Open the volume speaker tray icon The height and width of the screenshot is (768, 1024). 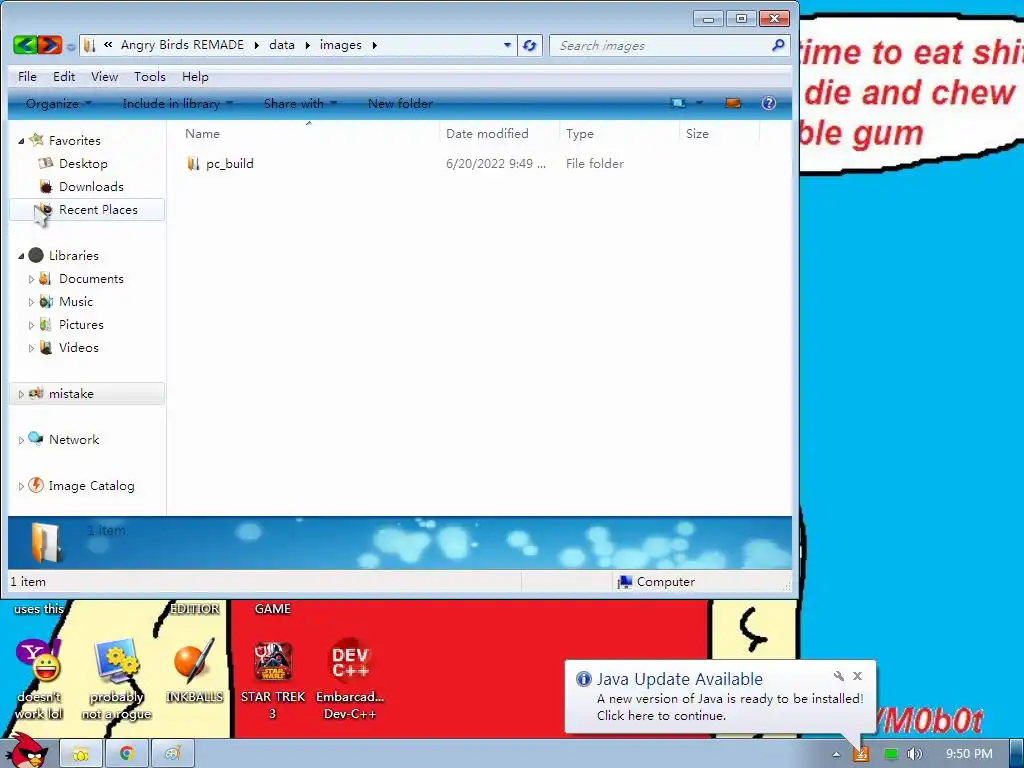pos(914,754)
